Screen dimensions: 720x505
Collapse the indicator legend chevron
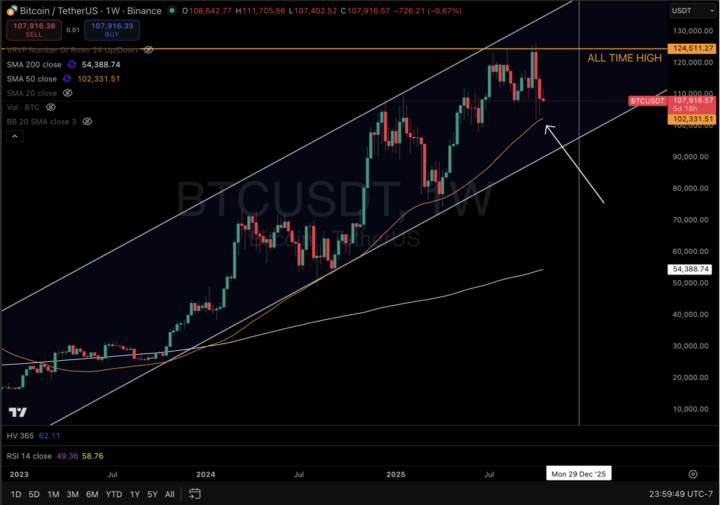(15, 136)
